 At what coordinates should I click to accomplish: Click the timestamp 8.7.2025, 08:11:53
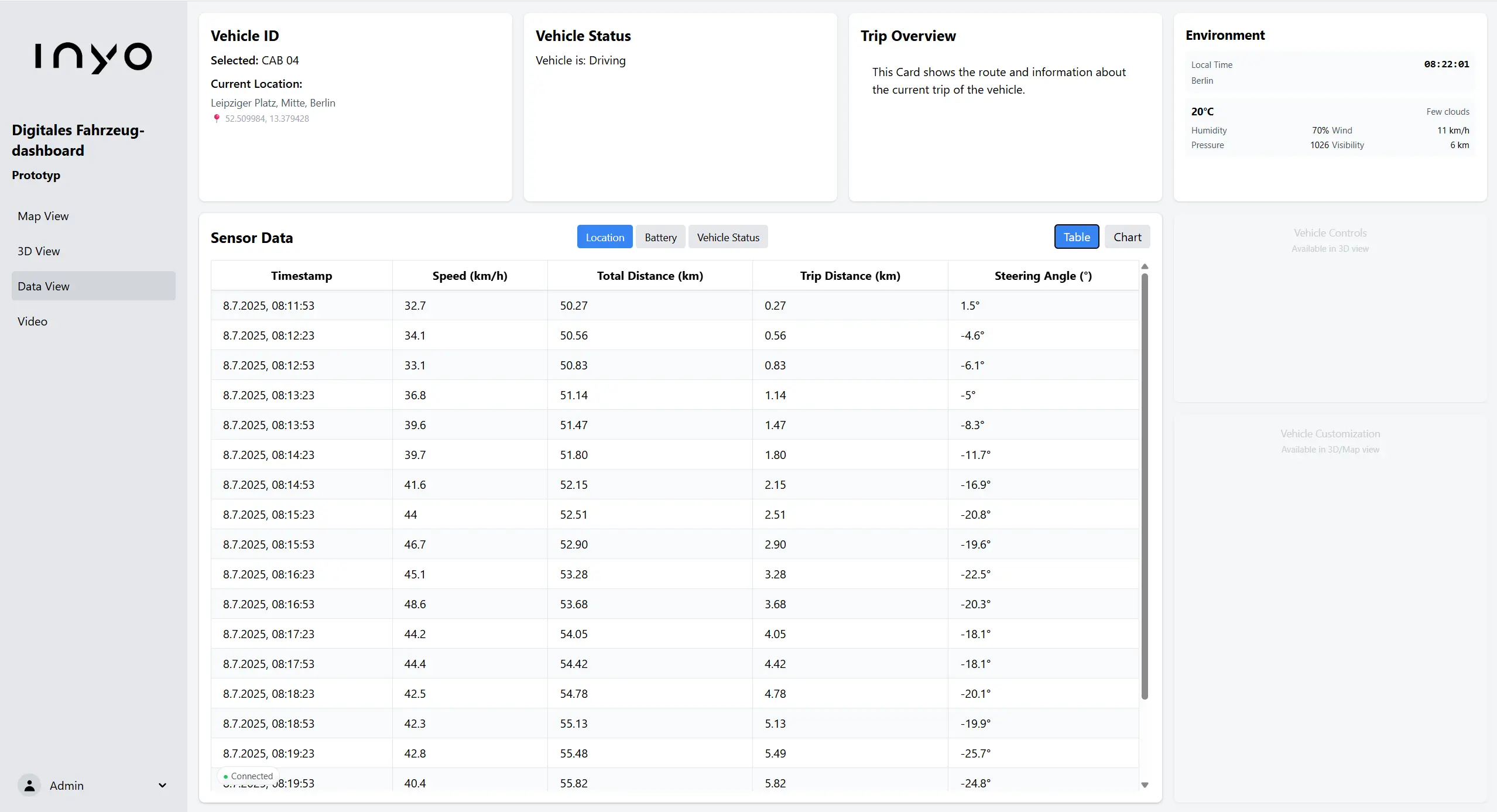pyautogui.click(x=269, y=306)
